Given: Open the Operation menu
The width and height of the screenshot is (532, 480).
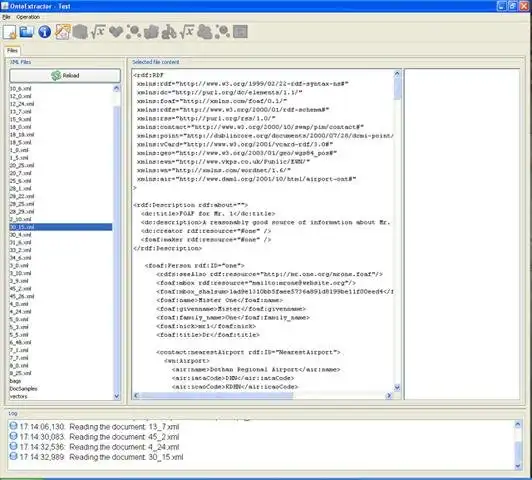Looking at the screenshot, I should 28,17.
